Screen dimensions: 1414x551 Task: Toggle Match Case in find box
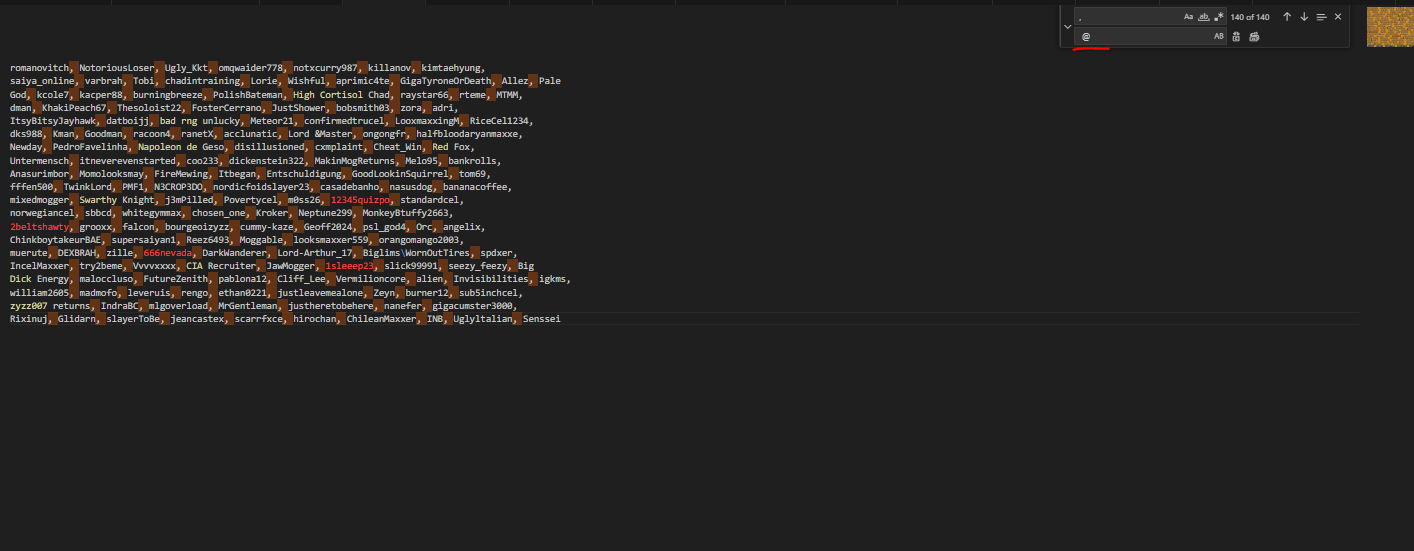(1188, 17)
